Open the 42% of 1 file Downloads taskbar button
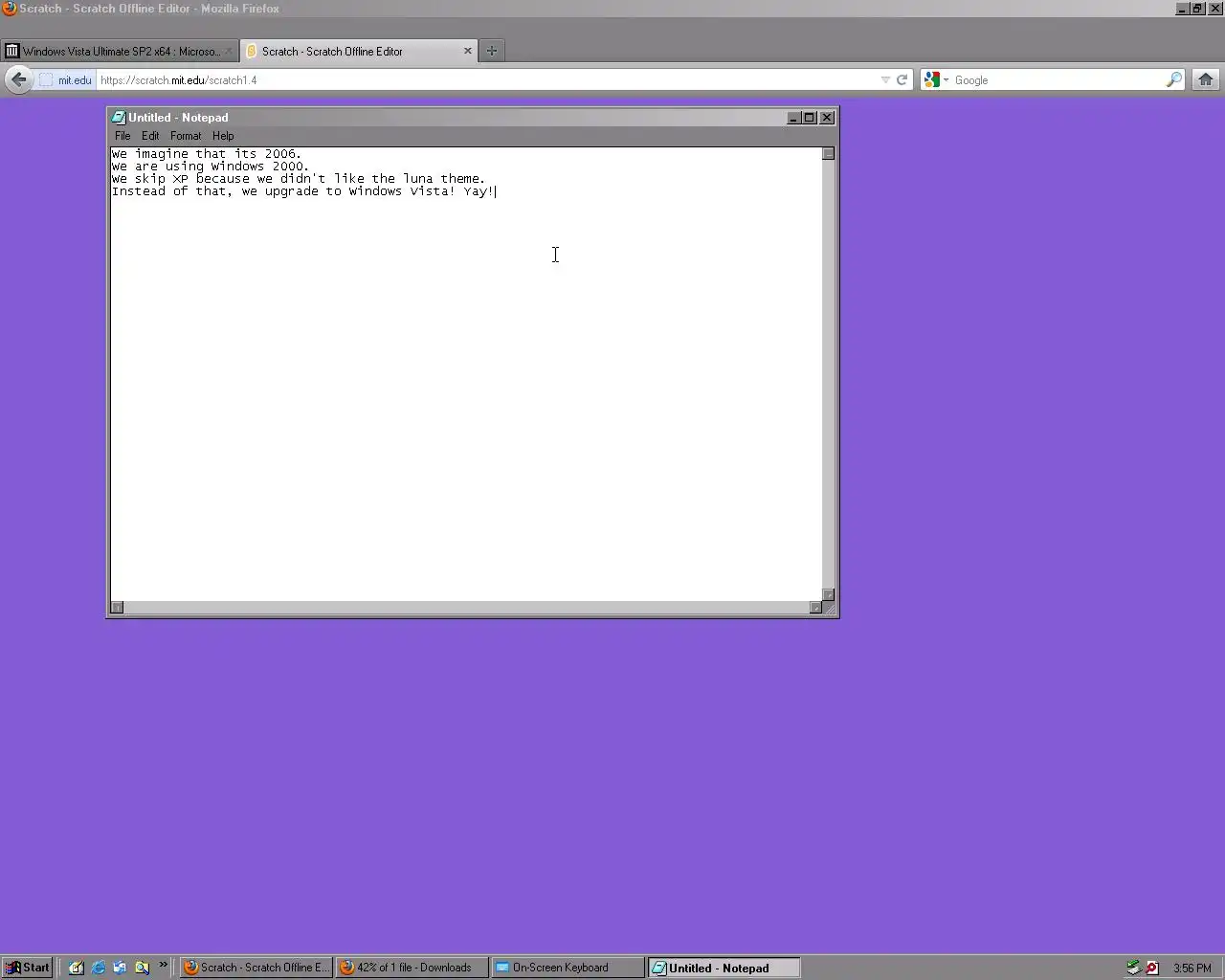1225x980 pixels. point(412,968)
